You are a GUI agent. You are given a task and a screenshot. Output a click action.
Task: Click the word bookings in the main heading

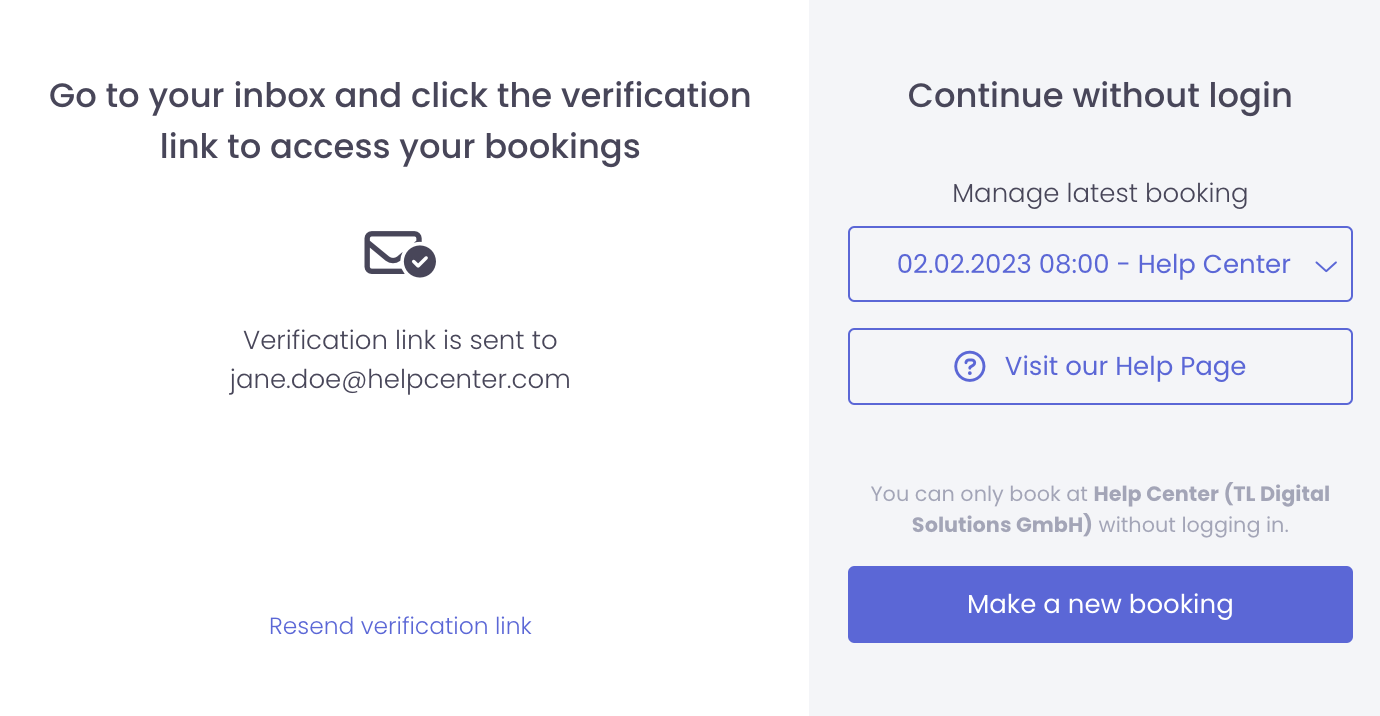click(562, 147)
